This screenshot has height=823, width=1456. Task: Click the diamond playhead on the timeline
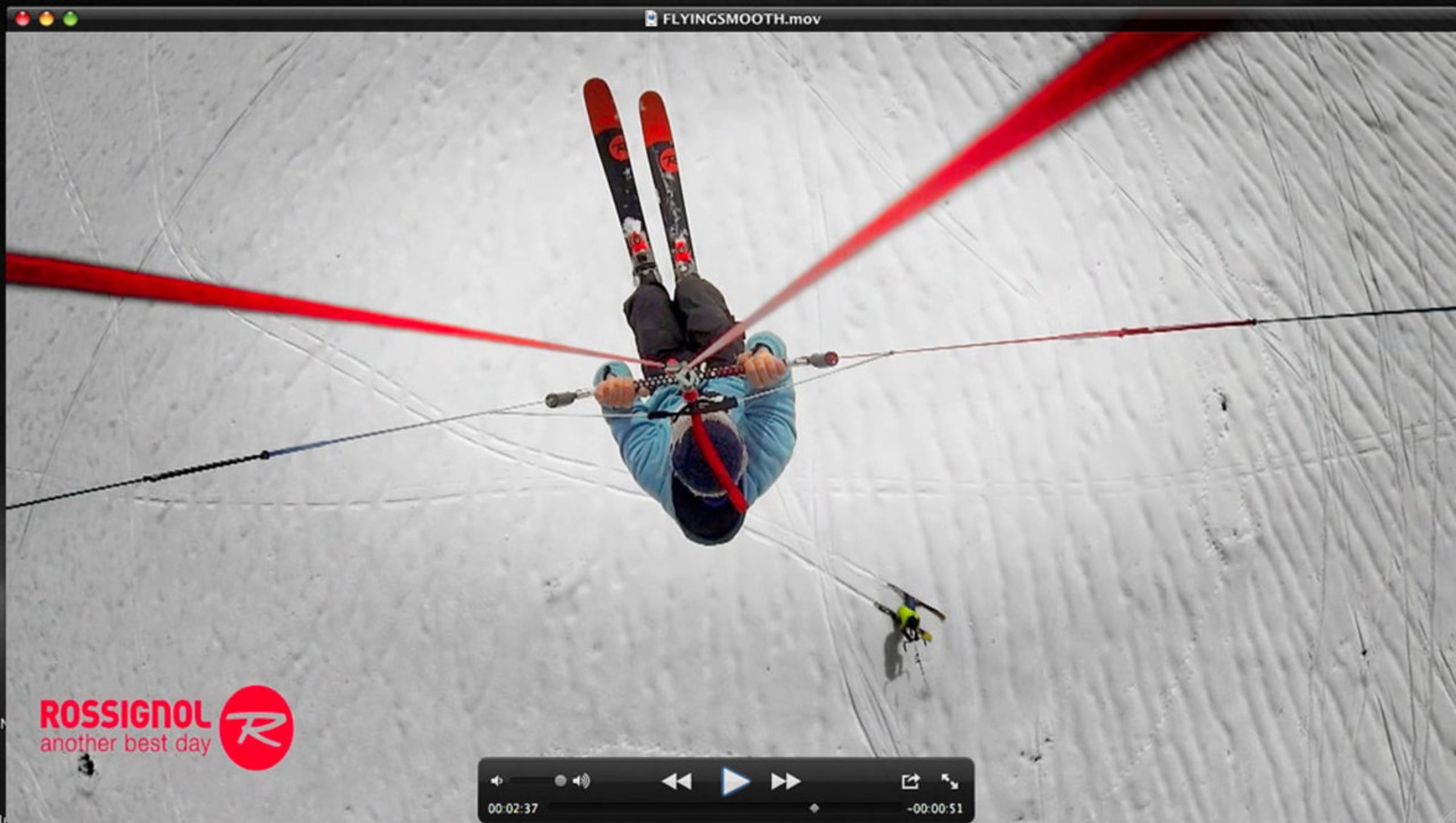[814, 808]
